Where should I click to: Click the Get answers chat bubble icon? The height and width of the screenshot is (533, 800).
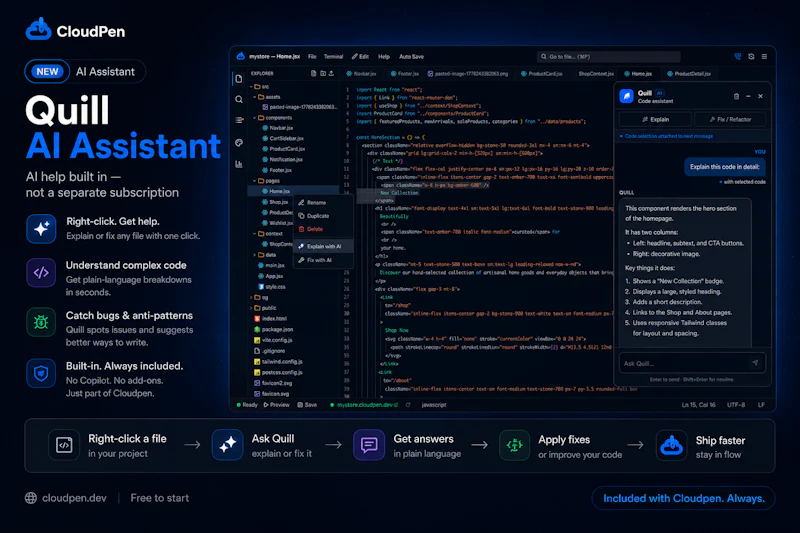tap(369, 445)
